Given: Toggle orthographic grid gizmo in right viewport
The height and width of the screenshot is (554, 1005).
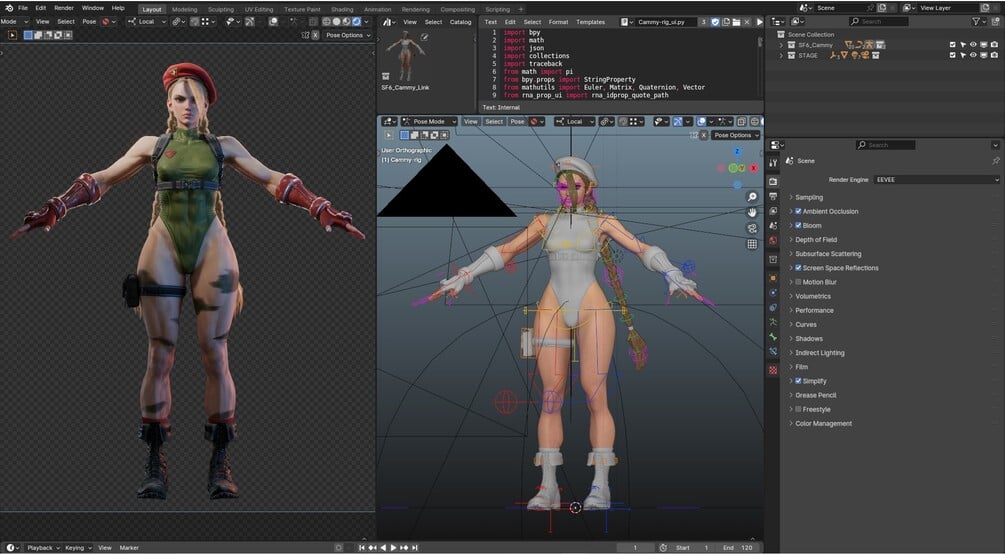Looking at the screenshot, I should 752,244.
